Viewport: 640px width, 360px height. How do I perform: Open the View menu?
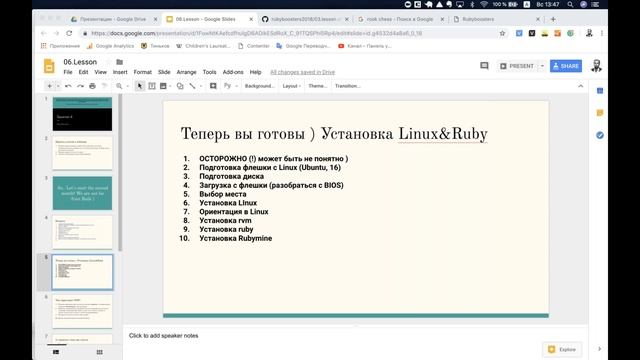[x=100, y=72]
